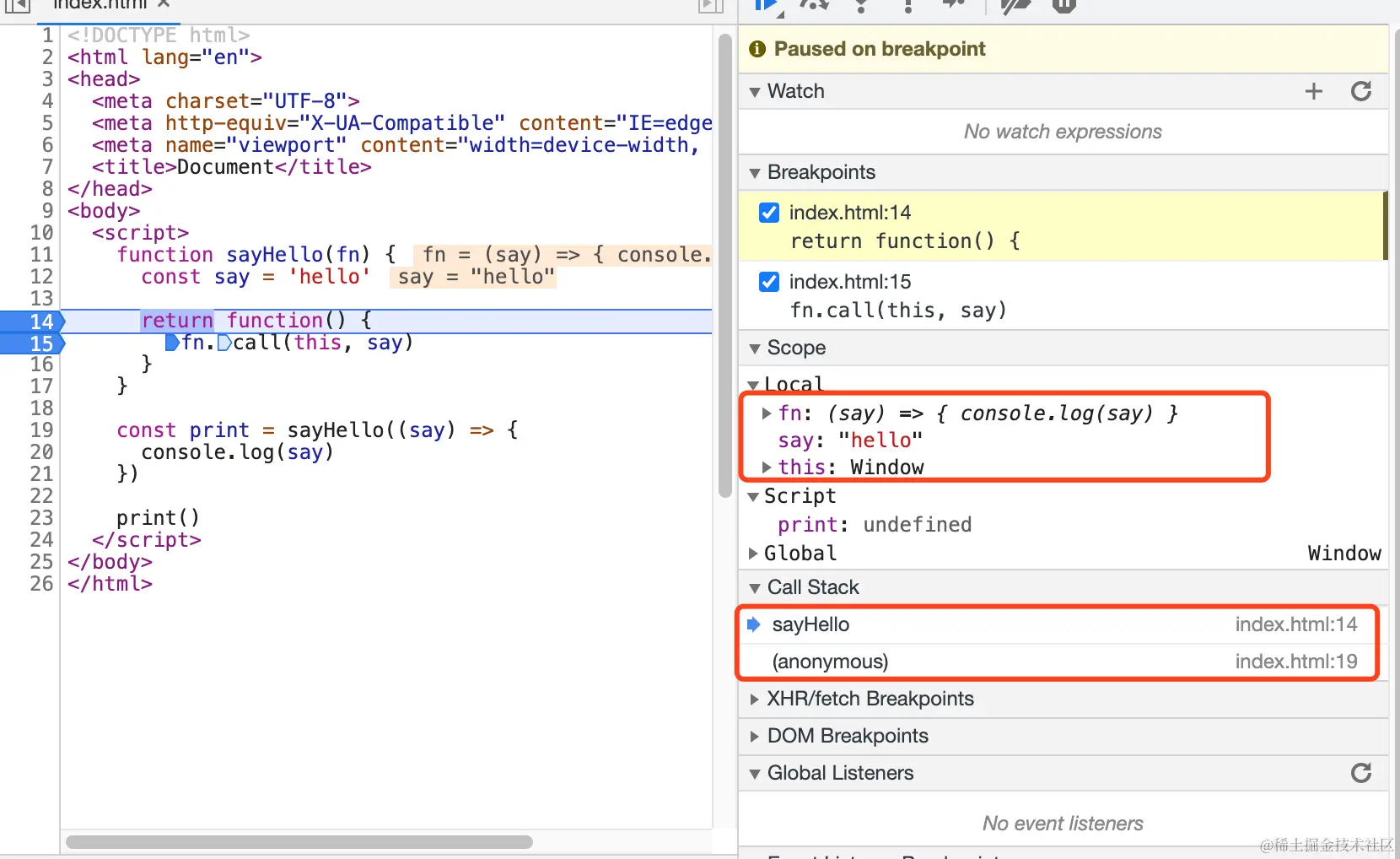
Task: Collapse the Scope section
Action: click(x=755, y=348)
